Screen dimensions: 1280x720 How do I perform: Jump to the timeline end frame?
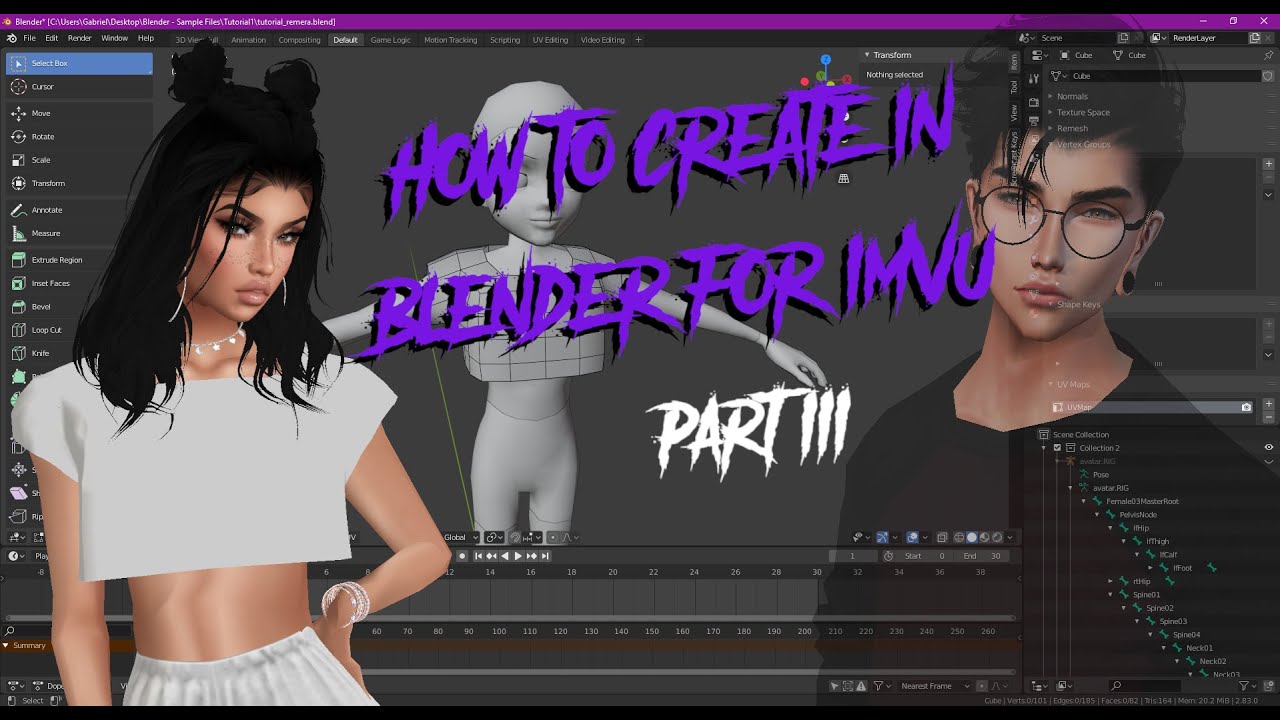[544, 556]
